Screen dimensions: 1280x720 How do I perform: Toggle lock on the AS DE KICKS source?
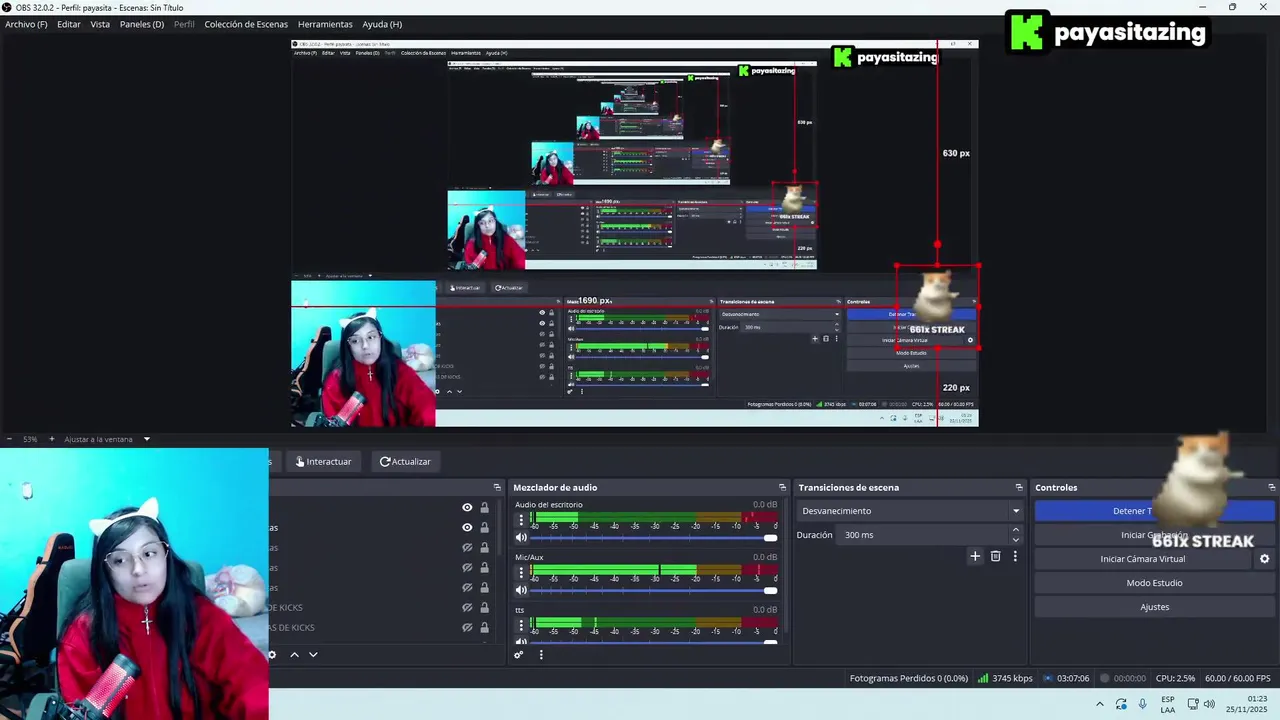pyautogui.click(x=485, y=627)
